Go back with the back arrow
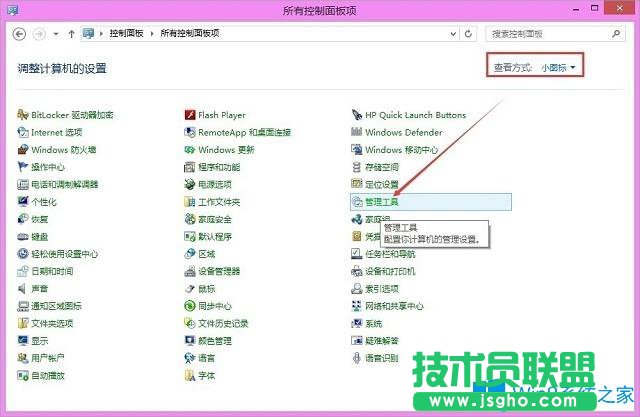This screenshot has width=640, height=417. click(19, 34)
